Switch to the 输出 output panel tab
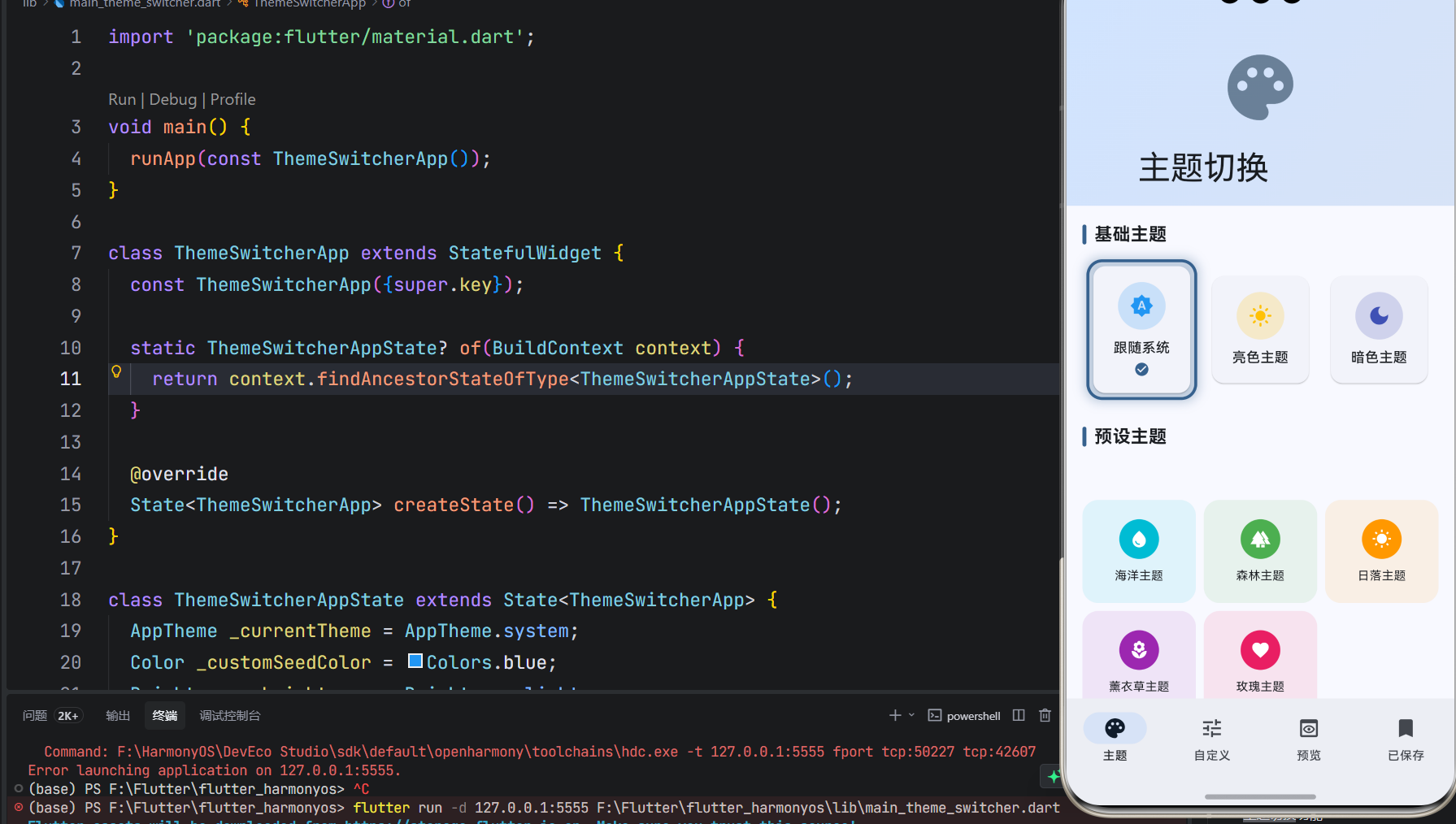This screenshot has height=824, width=1456. [x=118, y=715]
